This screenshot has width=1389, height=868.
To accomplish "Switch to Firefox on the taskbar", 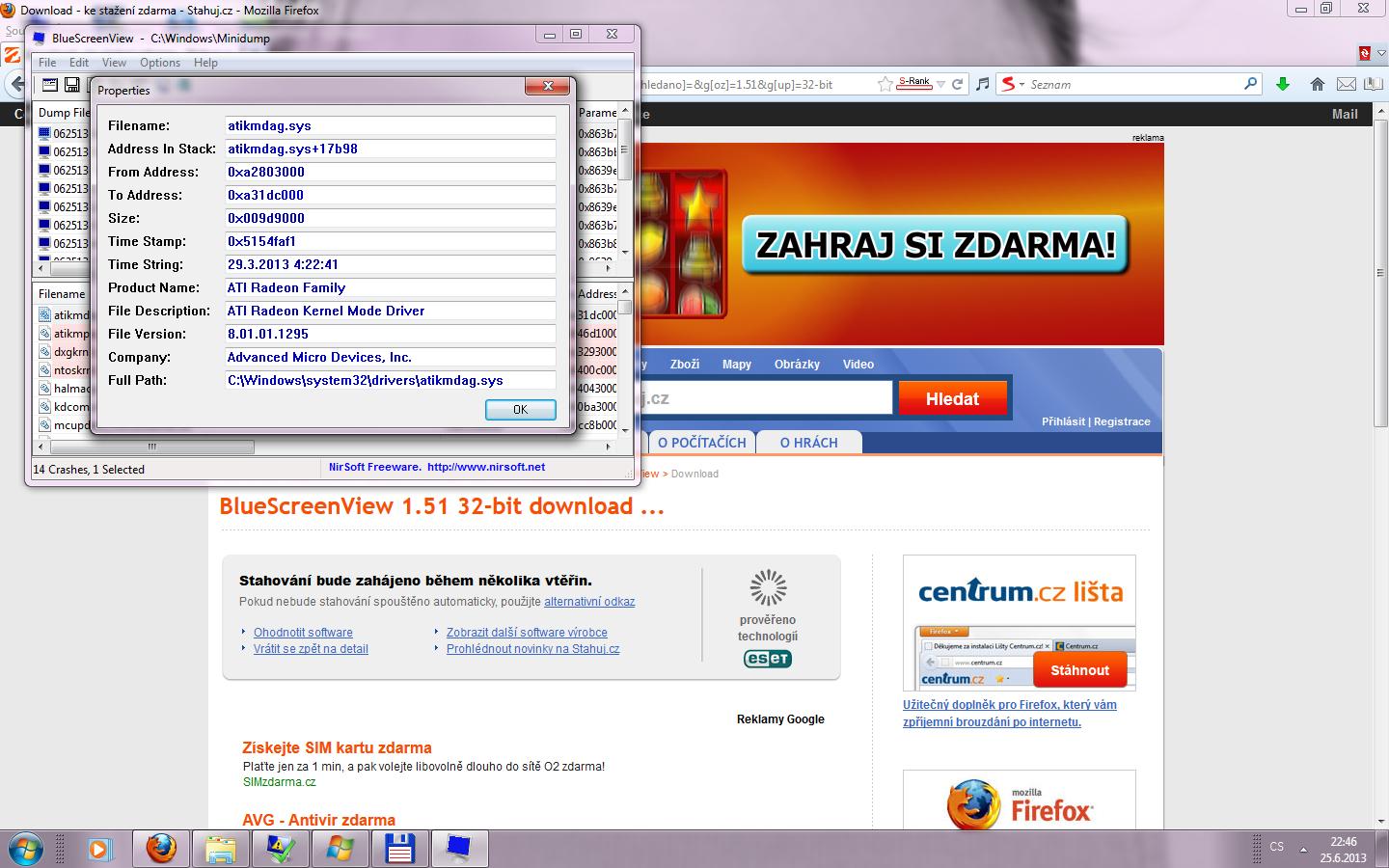I will pos(161,850).
